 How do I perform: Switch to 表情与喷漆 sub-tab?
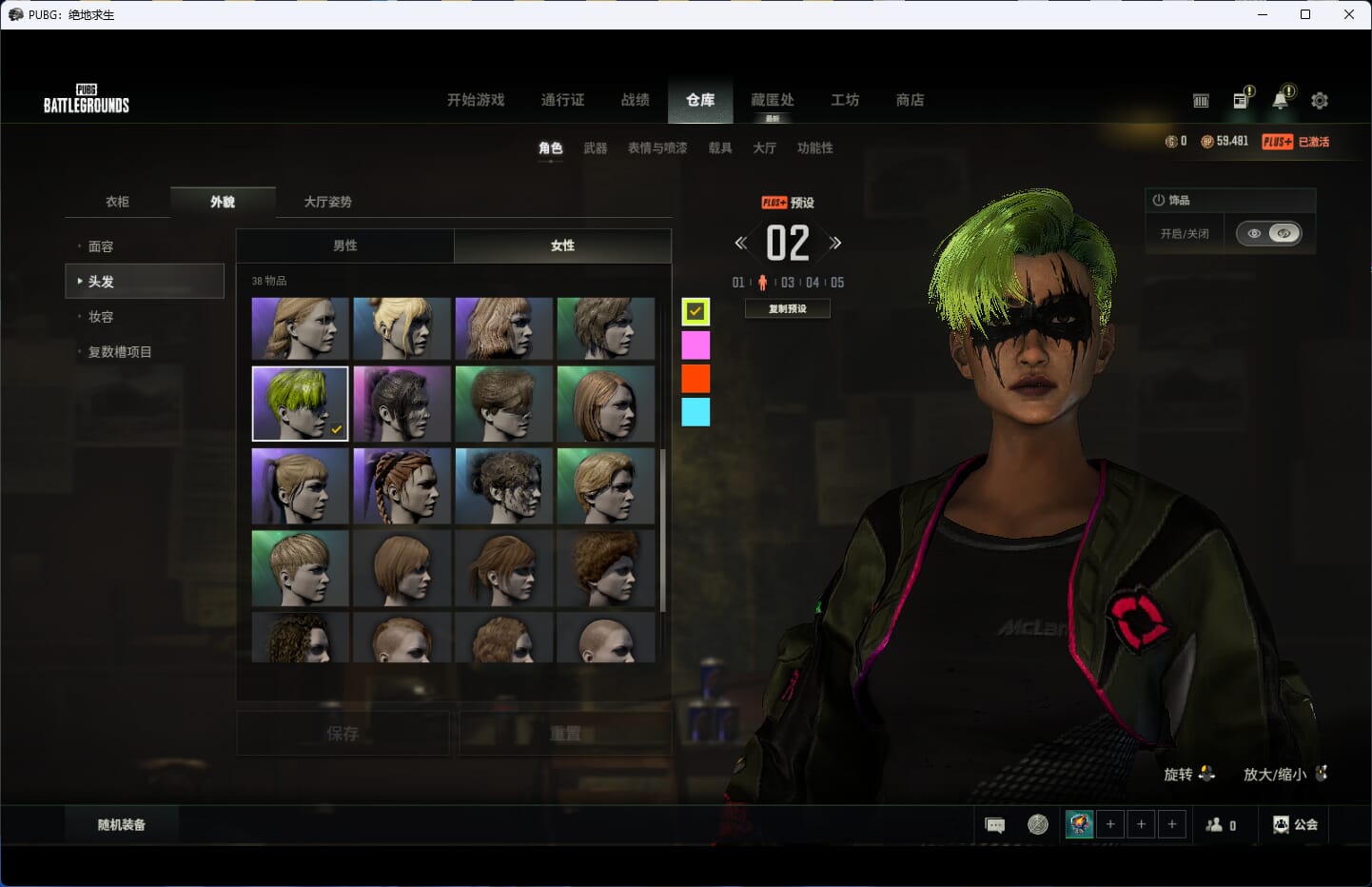tap(657, 148)
